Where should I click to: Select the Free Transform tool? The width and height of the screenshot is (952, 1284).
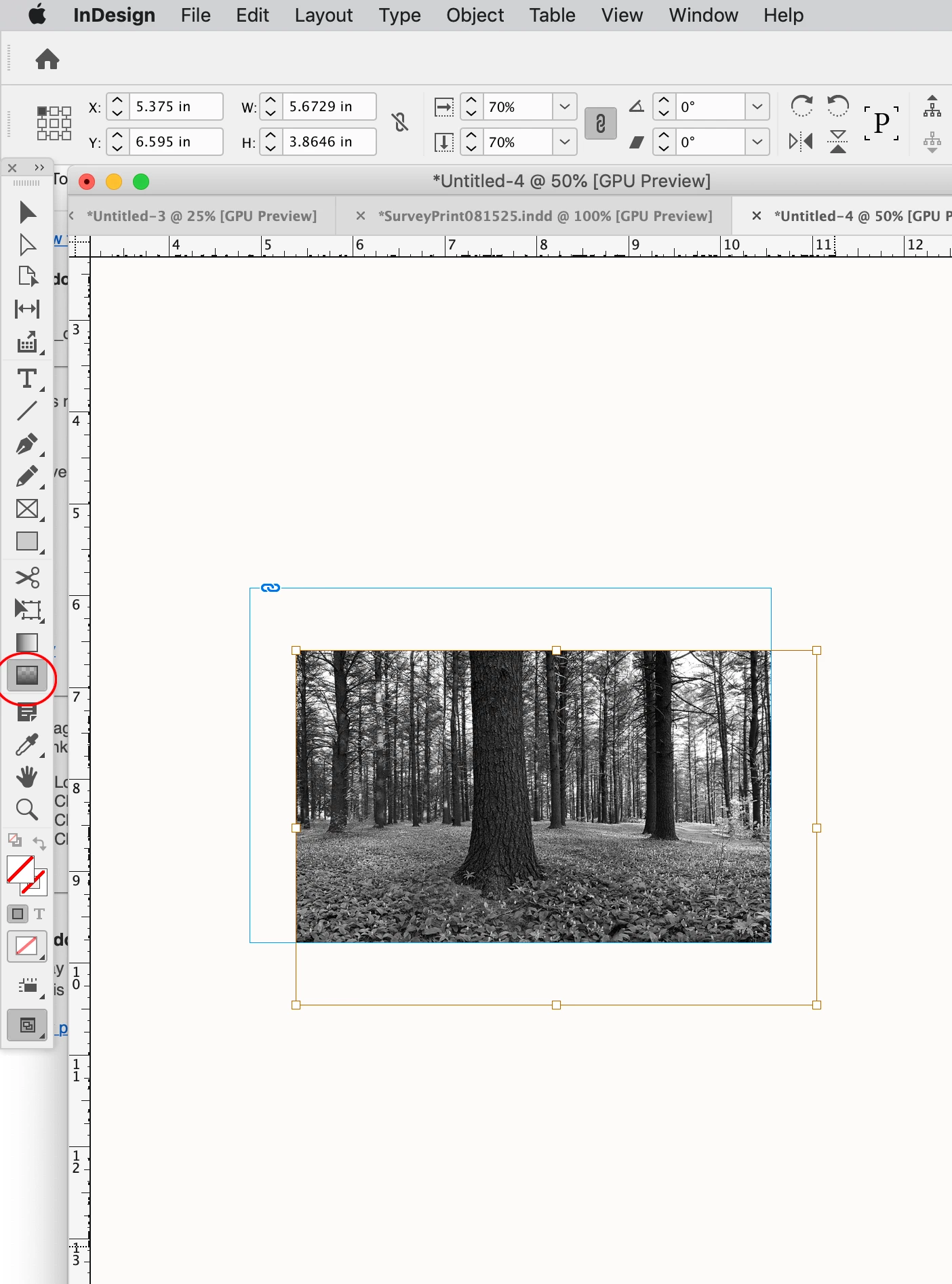27,610
